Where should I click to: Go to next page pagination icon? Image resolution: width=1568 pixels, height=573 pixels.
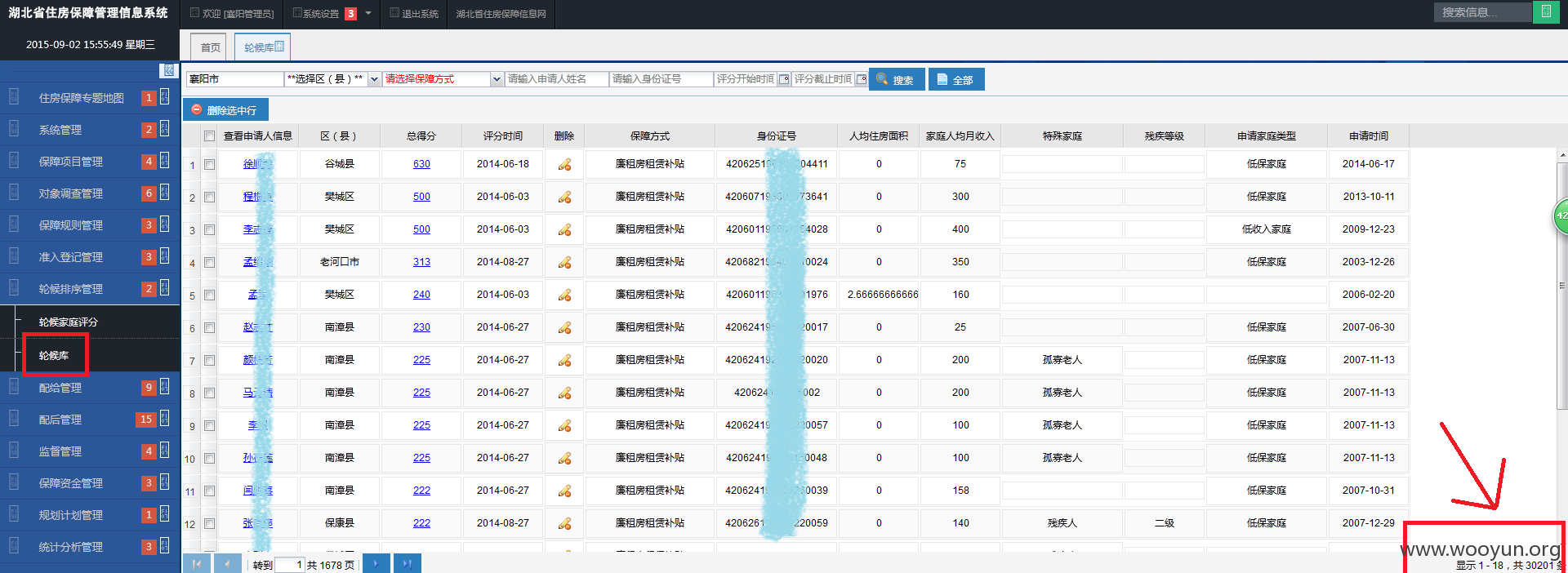(376, 563)
